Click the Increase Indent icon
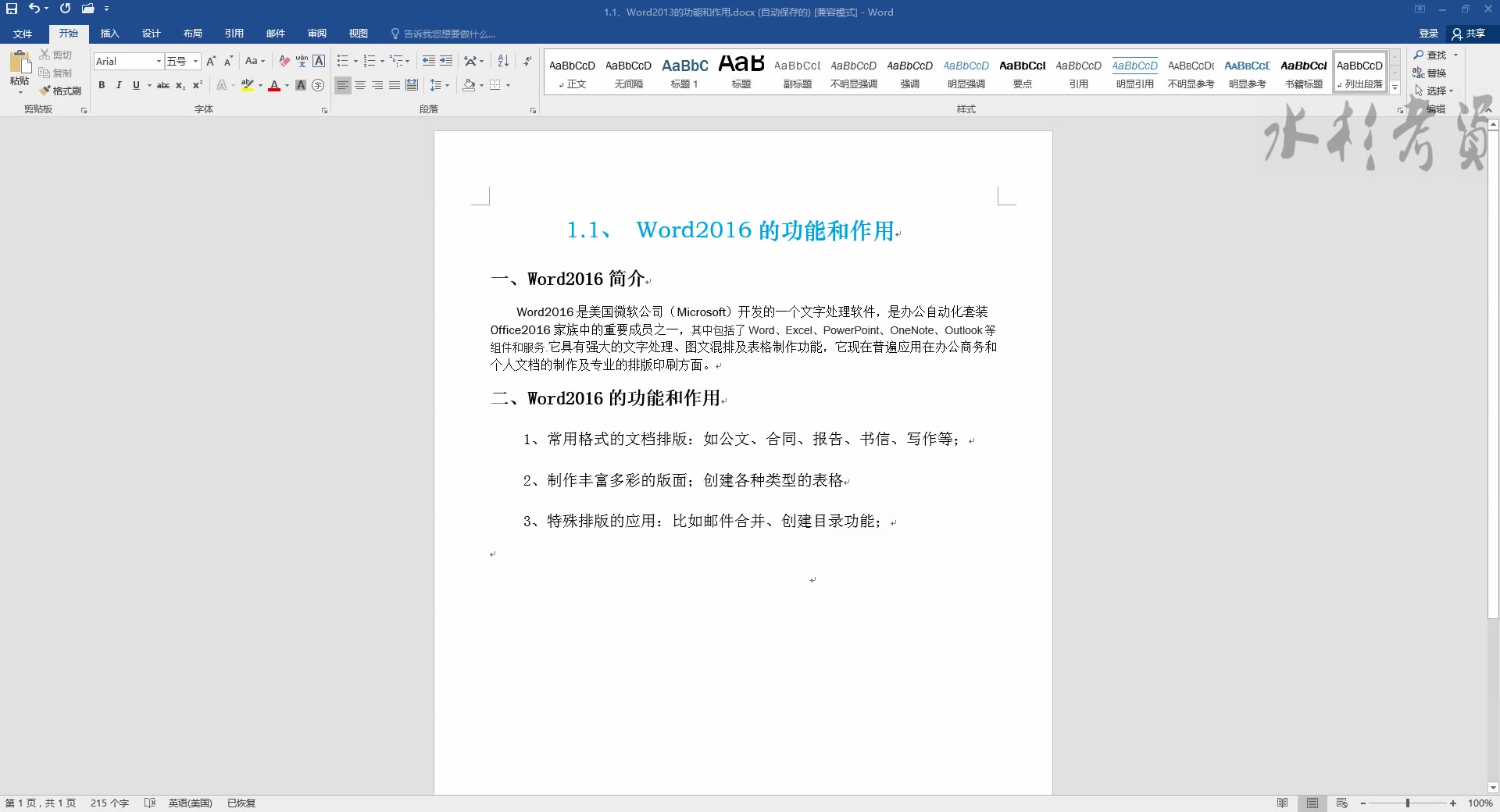Image resolution: width=1500 pixels, height=812 pixels. tap(446, 61)
